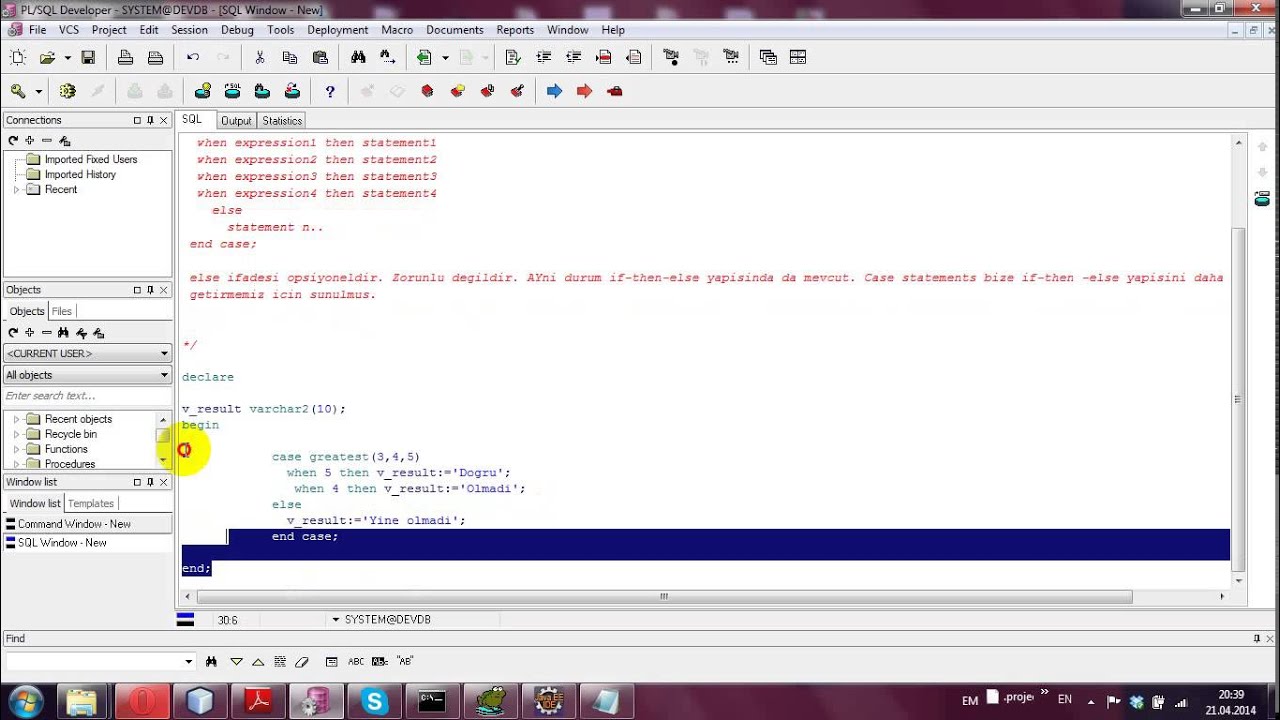Open Skype from the taskbar
This screenshot has height=720, width=1280.
[x=375, y=701]
